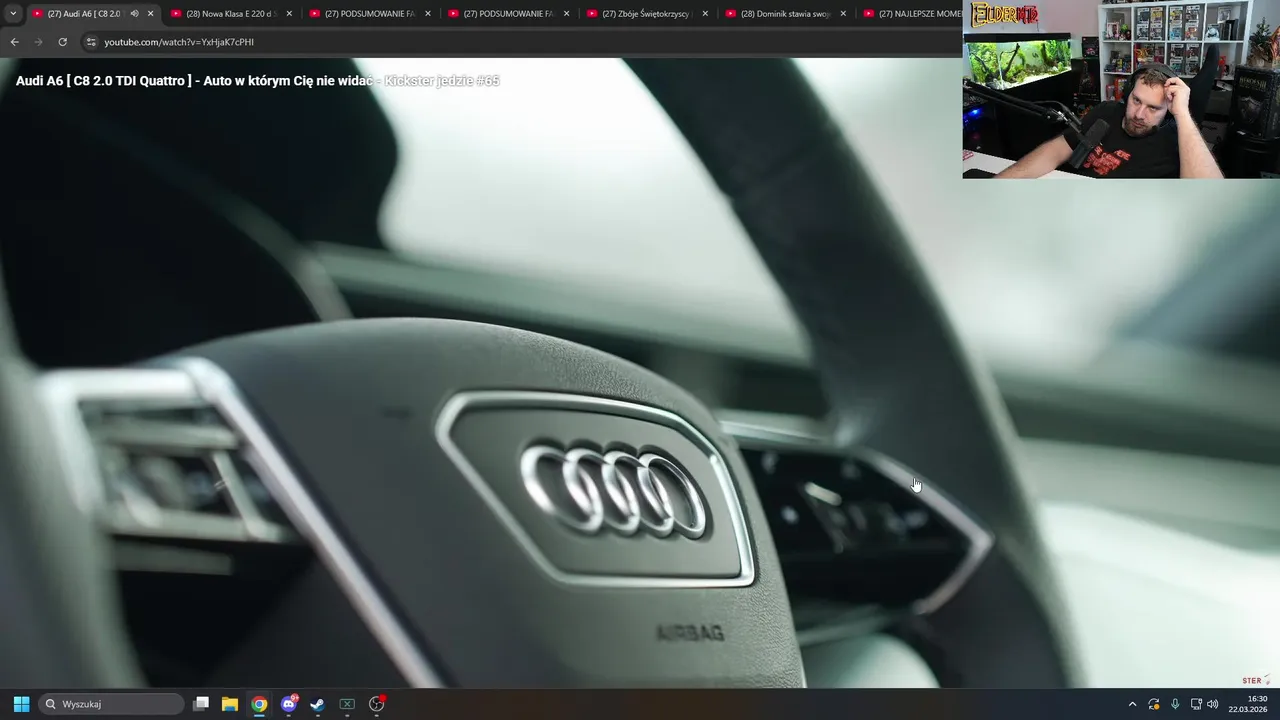Open Google Chrome from the taskbar
Viewport: 1280px width, 720px height.
click(x=259, y=704)
